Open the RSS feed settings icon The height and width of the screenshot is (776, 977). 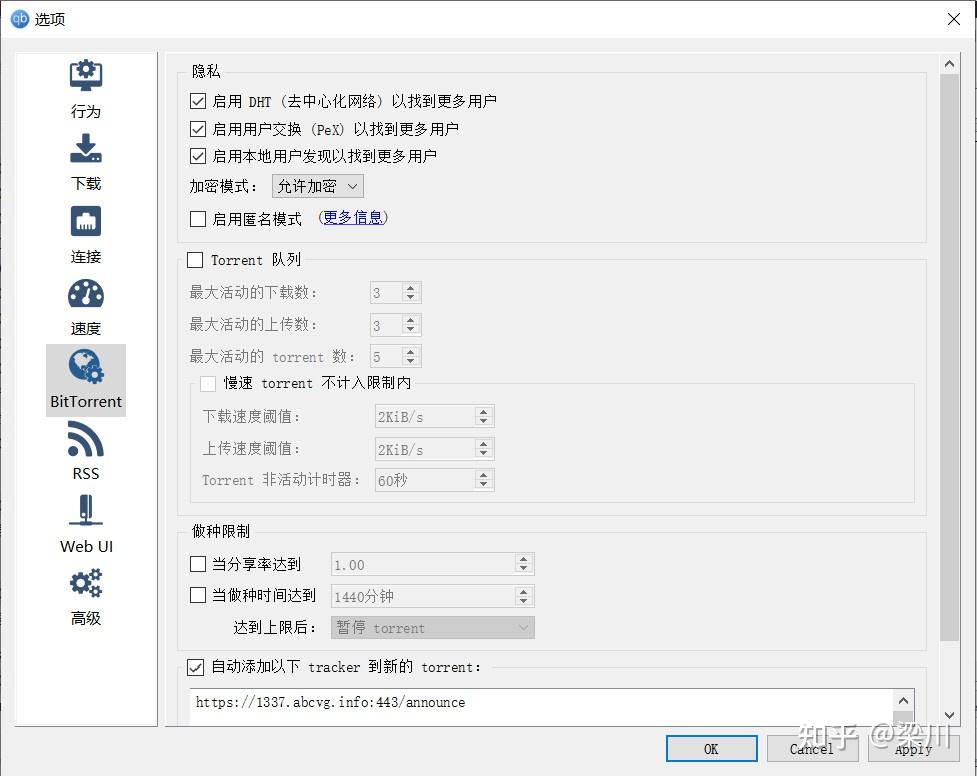pos(85,438)
